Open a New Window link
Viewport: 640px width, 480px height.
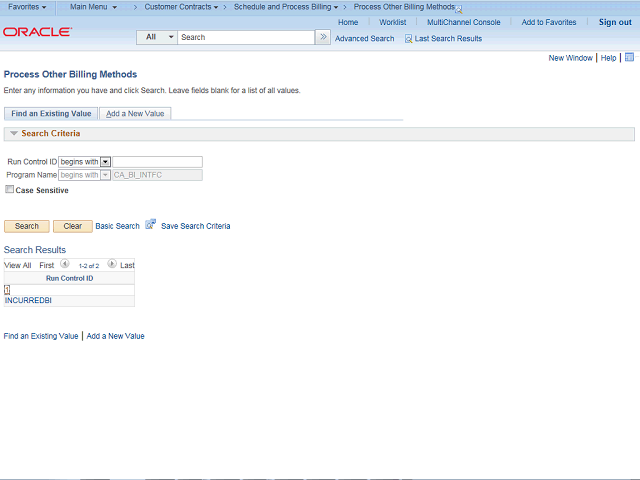click(570, 58)
